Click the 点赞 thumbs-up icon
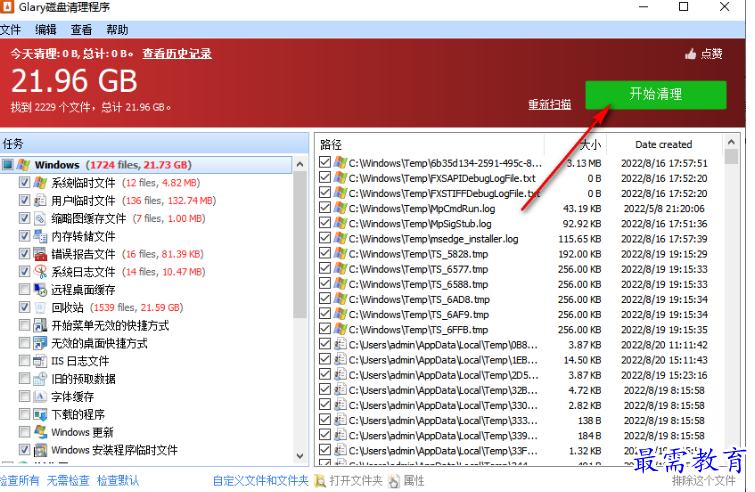Screen dimensions: 755x492 pyautogui.click(x=690, y=54)
